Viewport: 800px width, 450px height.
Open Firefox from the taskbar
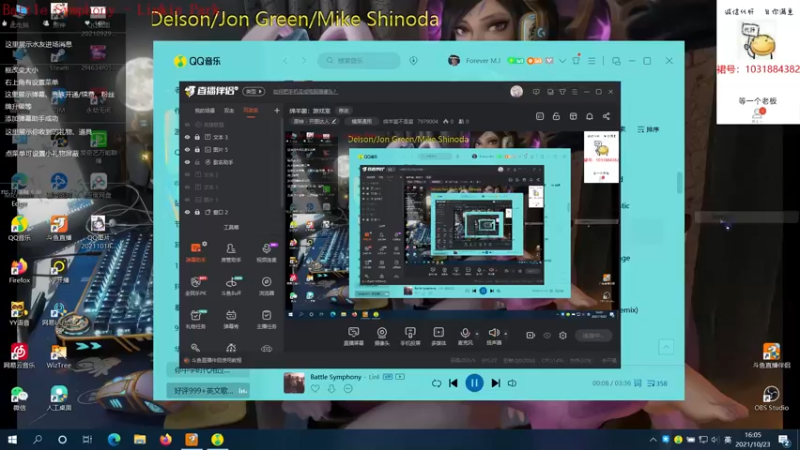(x=165, y=439)
